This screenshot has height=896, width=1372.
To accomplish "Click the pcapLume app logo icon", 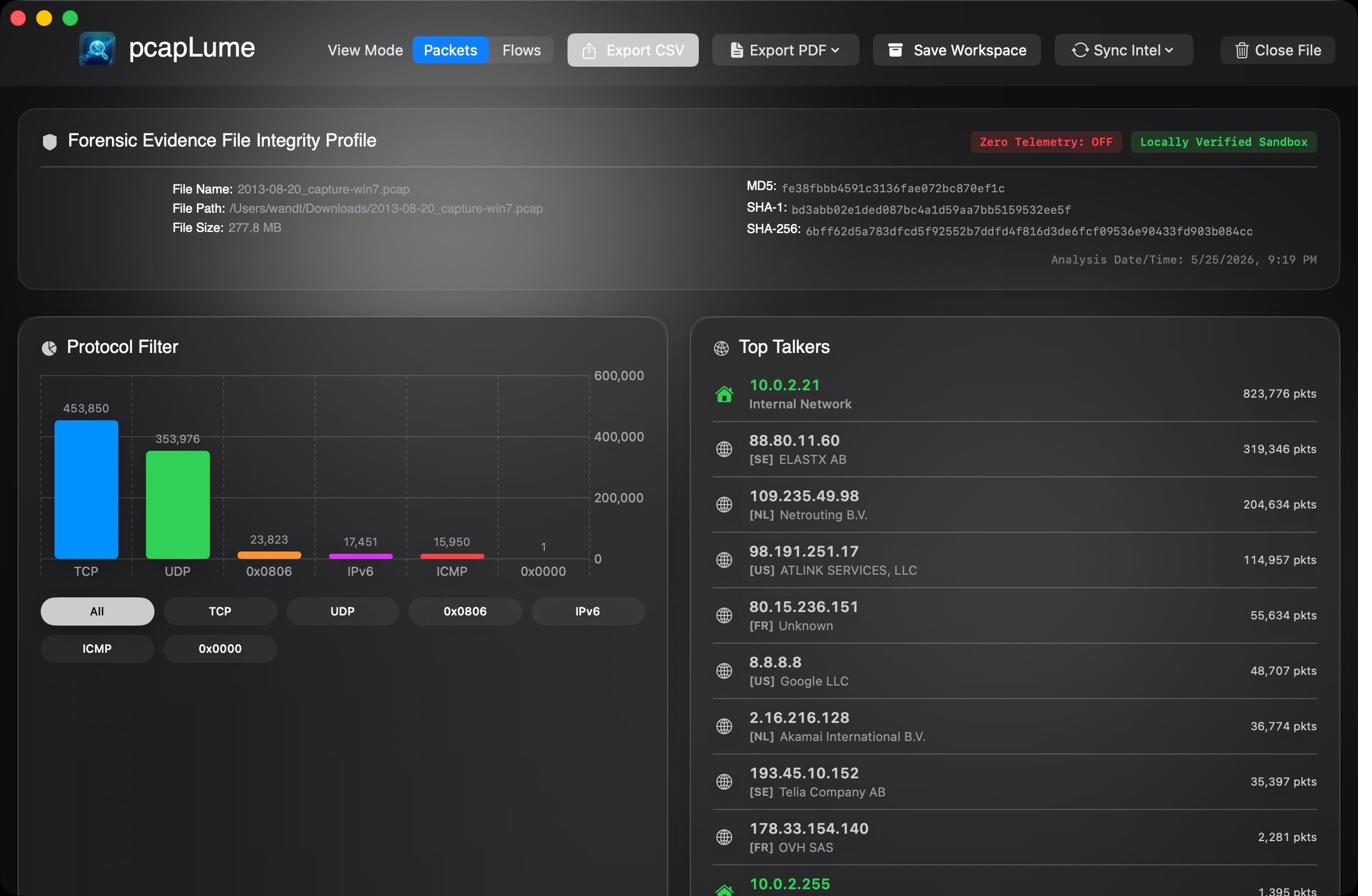I will 98,49.
